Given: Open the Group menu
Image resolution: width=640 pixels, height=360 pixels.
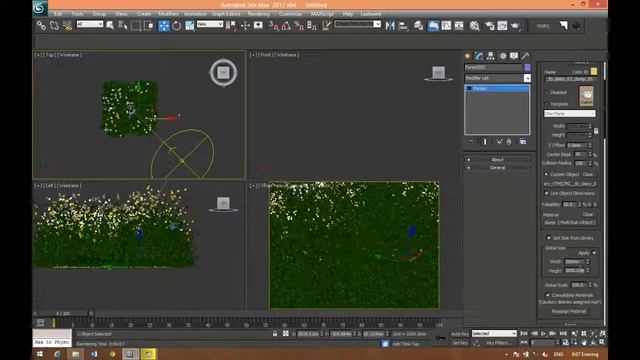Looking at the screenshot, I should click(99, 14).
